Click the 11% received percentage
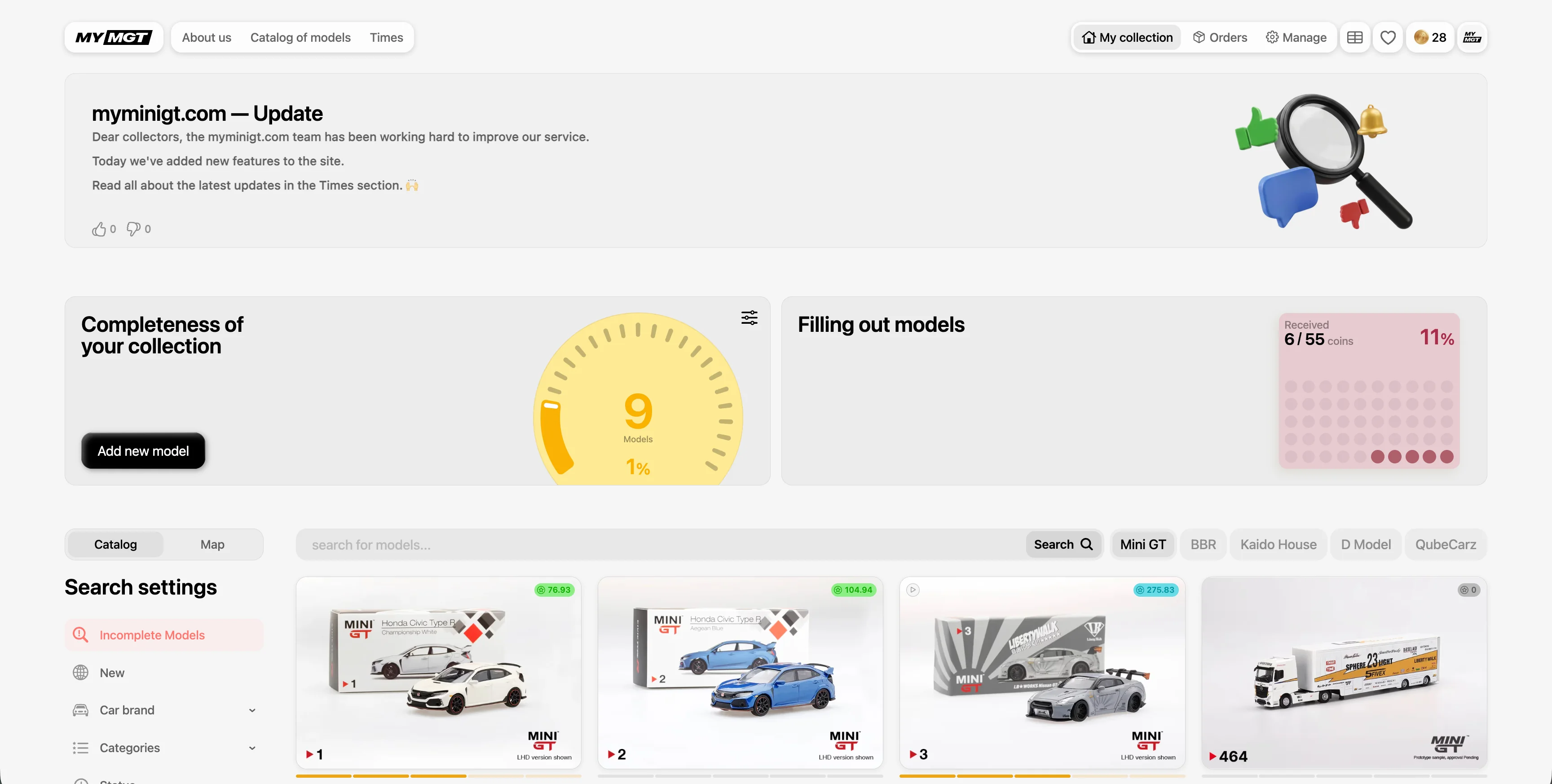1552x784 pixels. [x=1436, y=337]
